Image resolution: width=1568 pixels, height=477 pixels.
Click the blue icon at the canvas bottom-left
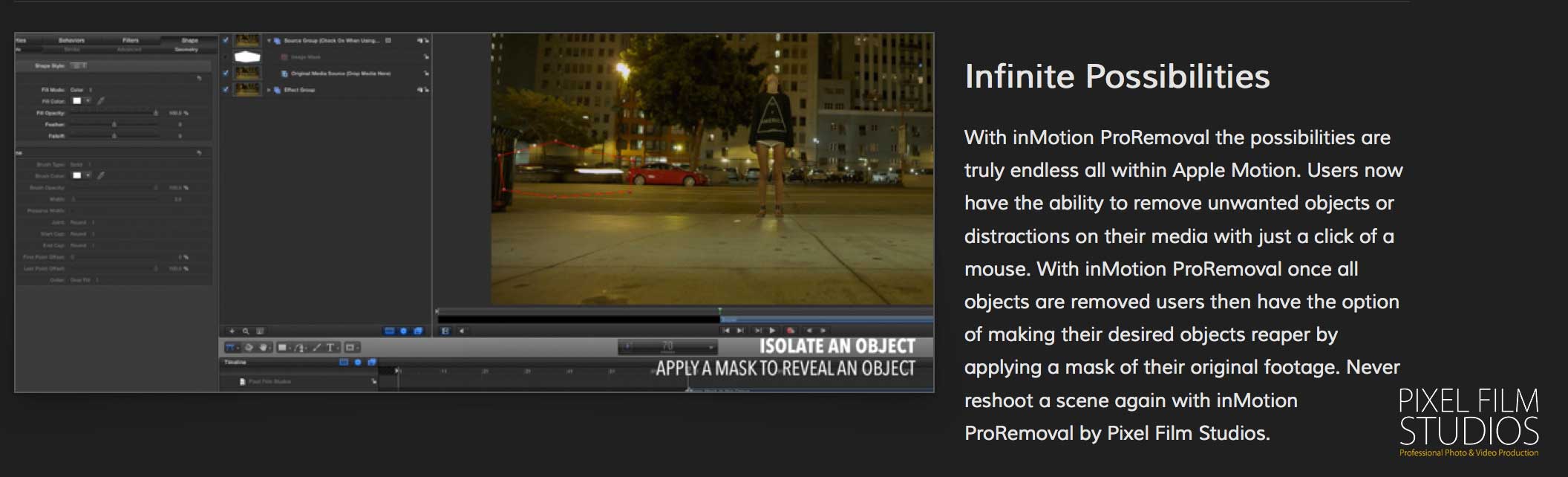445,331
